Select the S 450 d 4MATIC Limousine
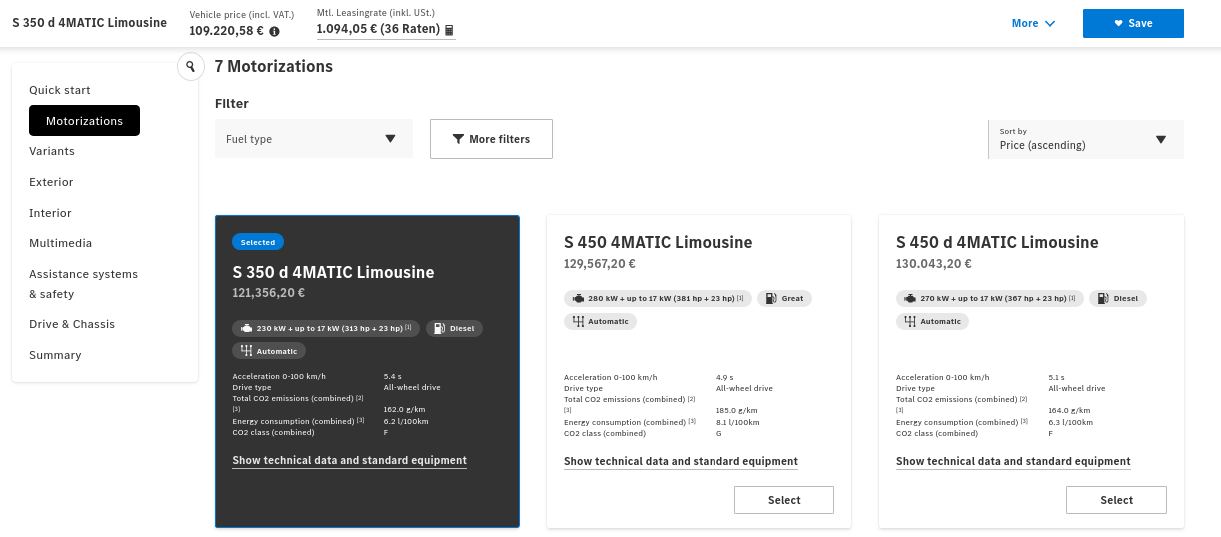 pos(1116,500)
